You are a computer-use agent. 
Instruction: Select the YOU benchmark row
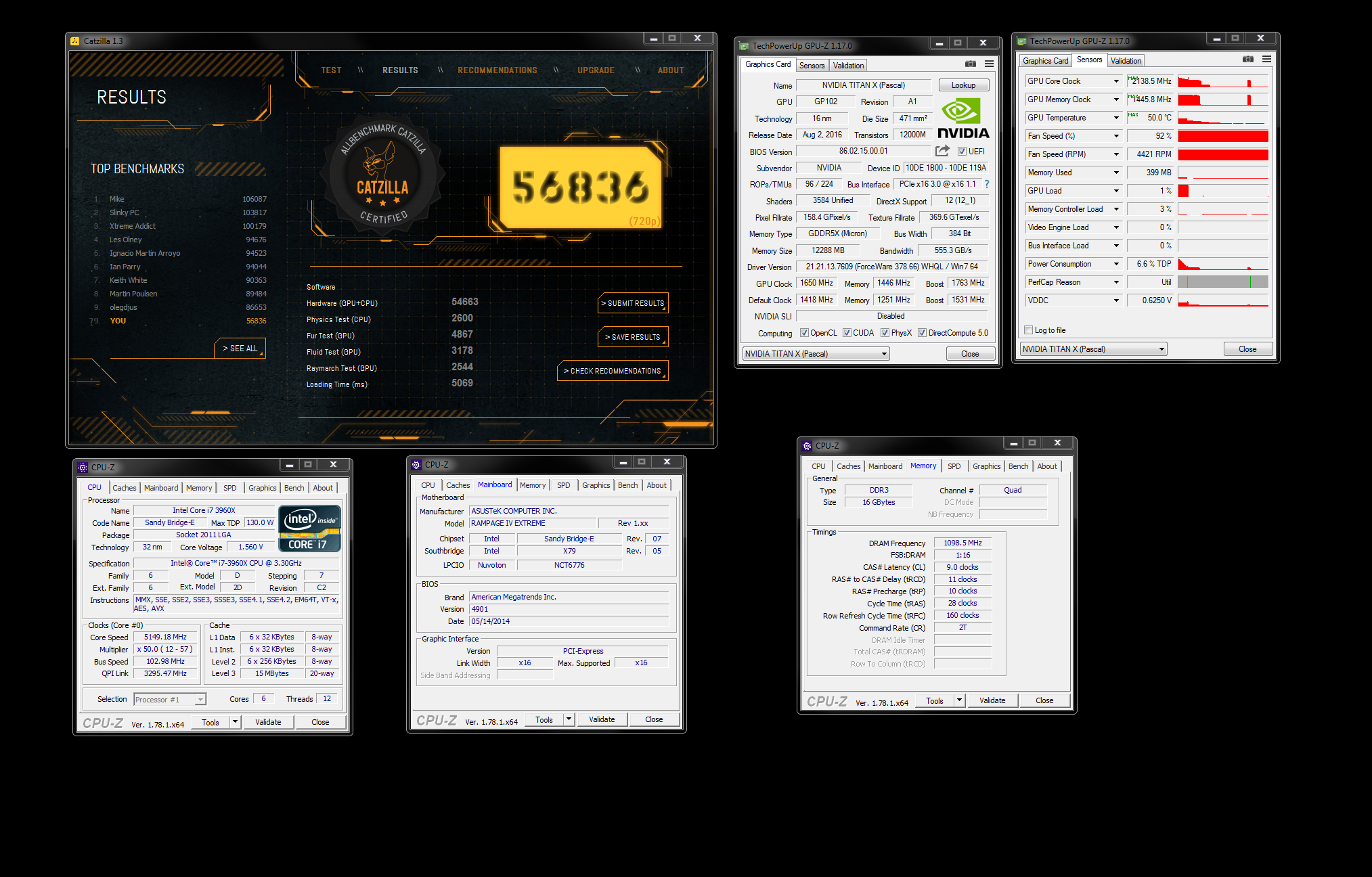point(180,321)
